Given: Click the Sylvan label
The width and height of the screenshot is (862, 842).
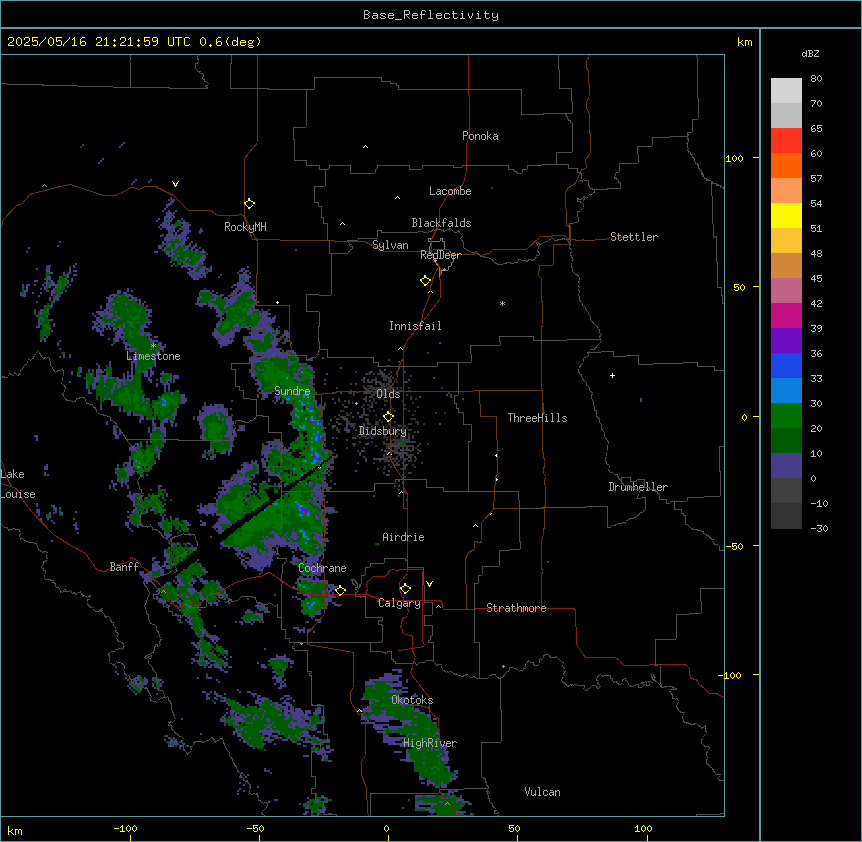Looking at the screenshot, I should (390, 245).
